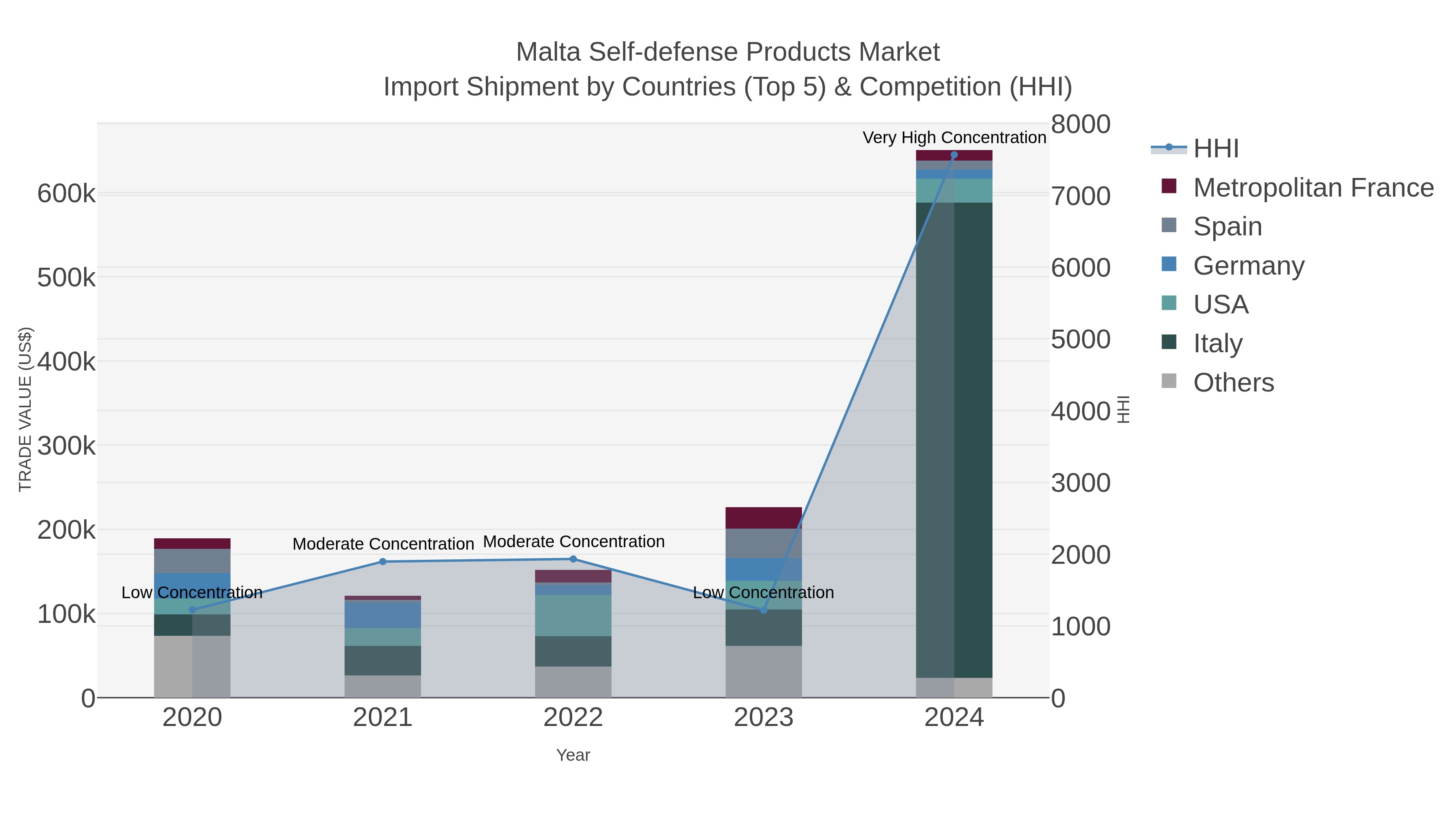Click the 'Year' x-axis title
Viewport: 1456px width, 819px height.
click(x=573, y=755)
